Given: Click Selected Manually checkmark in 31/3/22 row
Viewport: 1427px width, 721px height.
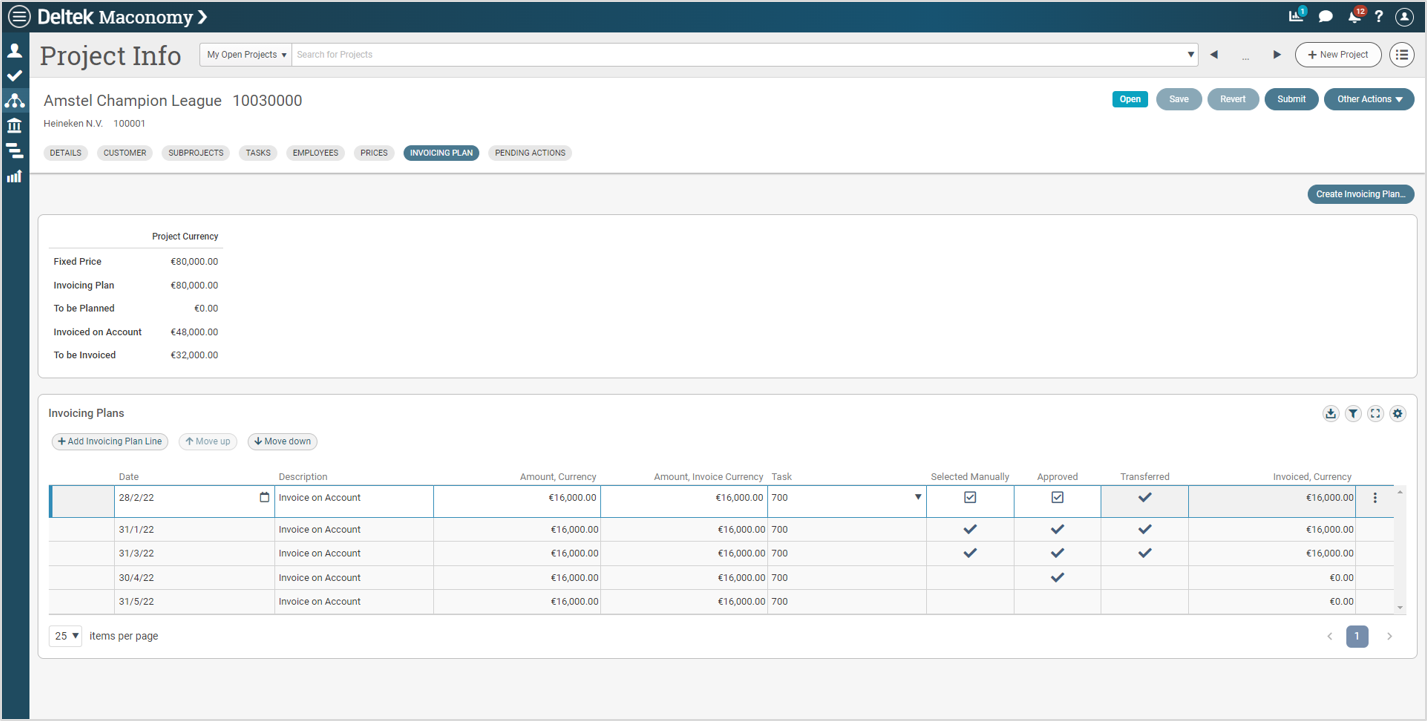Looking at the screenshot, I should click(x=970, y=553).
